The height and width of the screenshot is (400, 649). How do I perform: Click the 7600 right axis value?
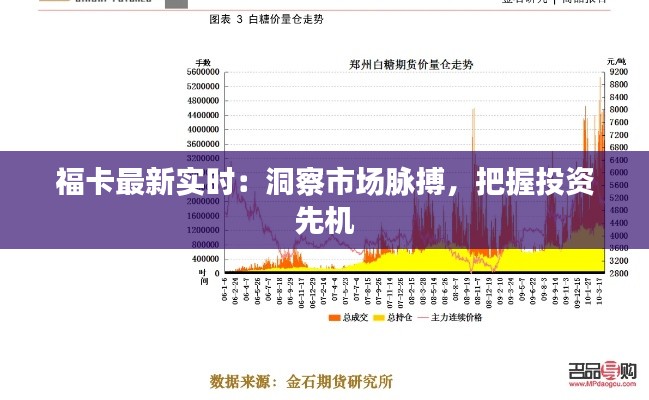pyautogui.click(x=618, y=122)
